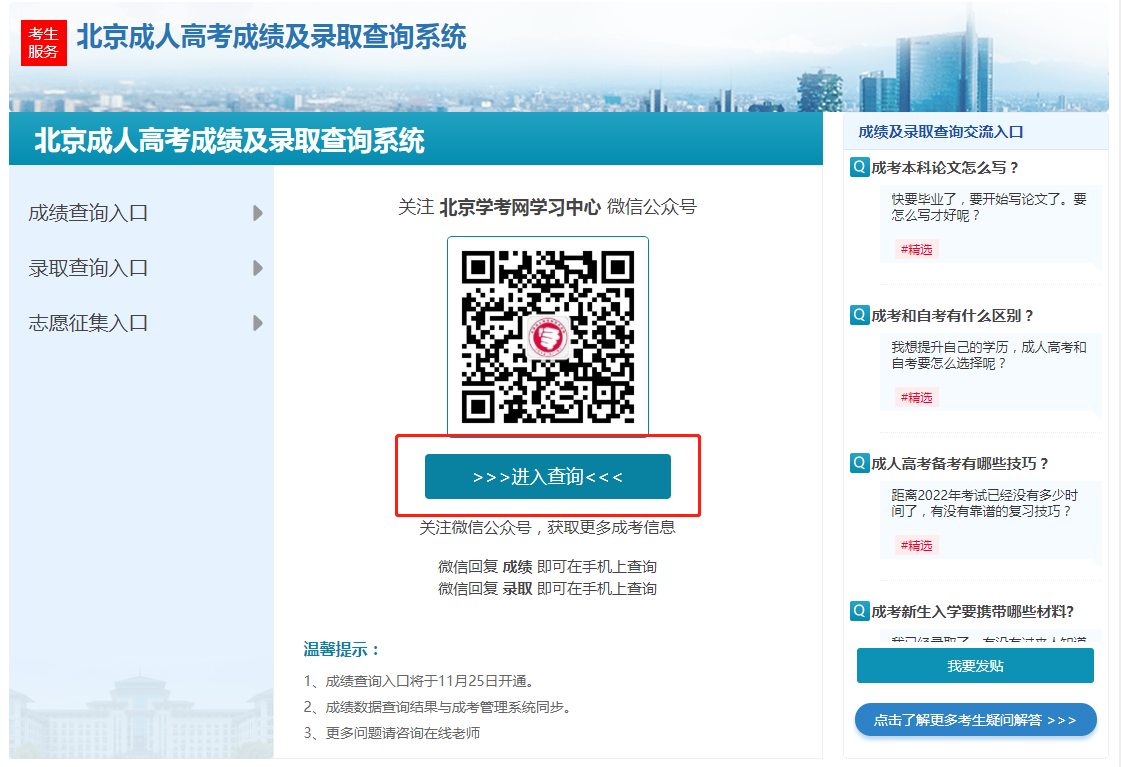Open 点击了解更多考生疑问解答 >>> button

(x=975, y=720)
